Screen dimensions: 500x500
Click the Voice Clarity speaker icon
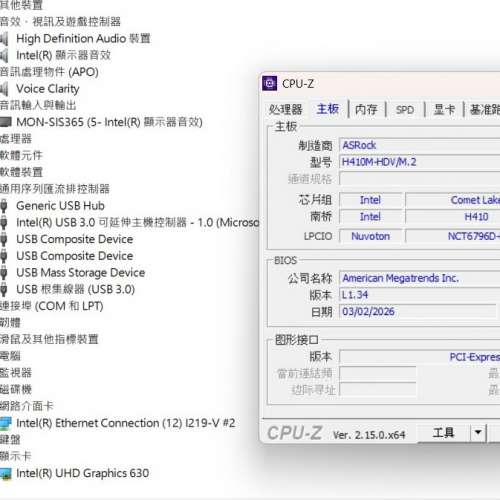4,89
